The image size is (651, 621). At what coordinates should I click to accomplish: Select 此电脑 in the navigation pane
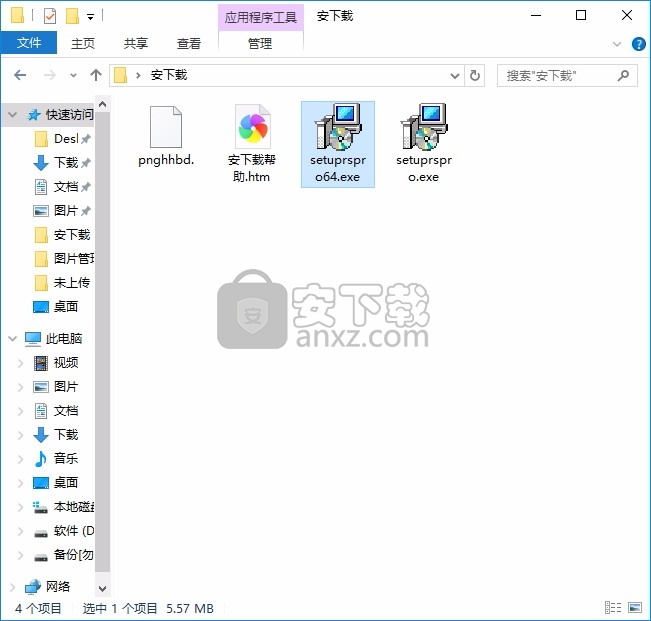tap(64, 339)
